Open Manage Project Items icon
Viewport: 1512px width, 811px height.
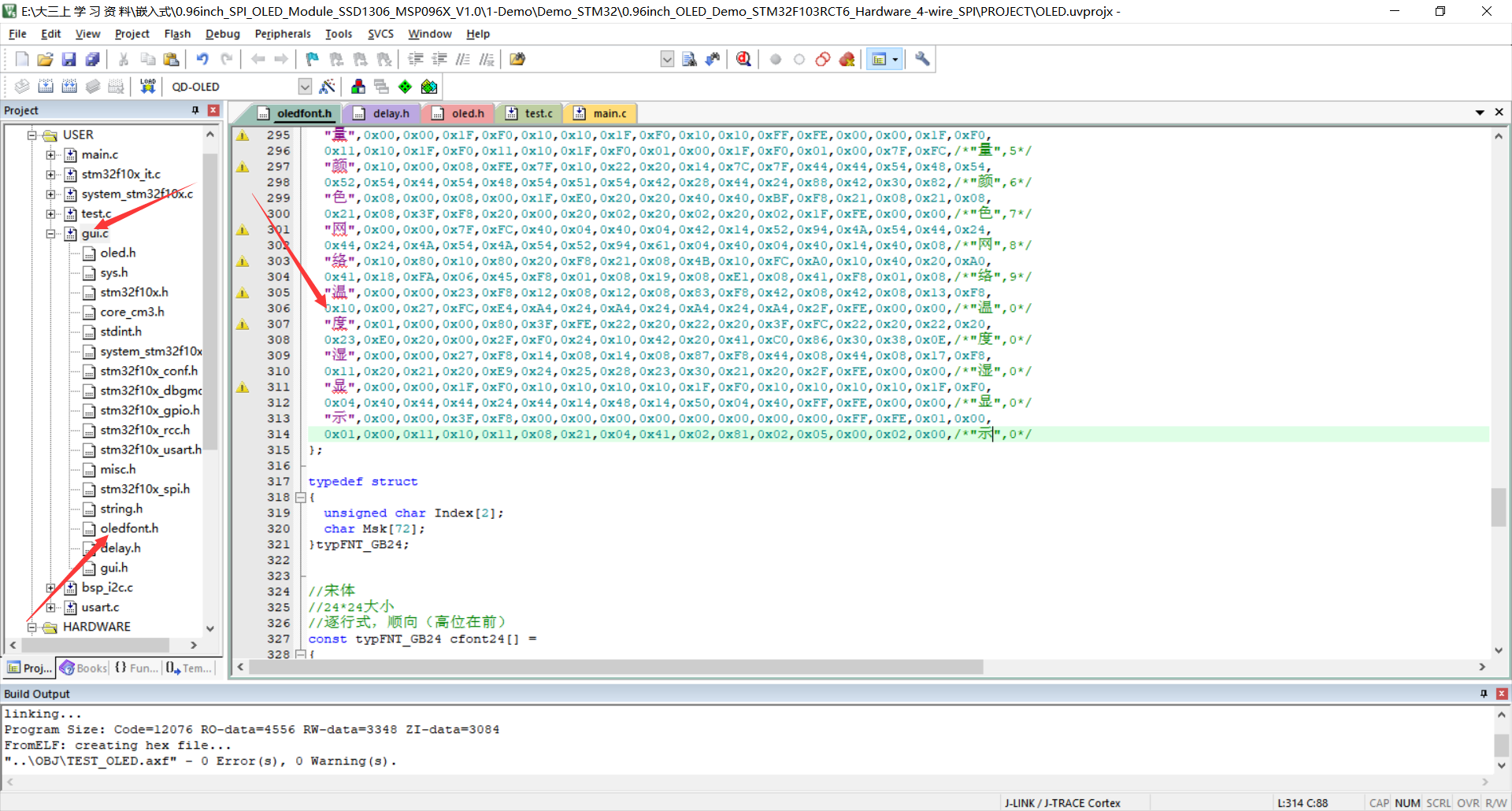pyautogui.click(x=358, y=87)
